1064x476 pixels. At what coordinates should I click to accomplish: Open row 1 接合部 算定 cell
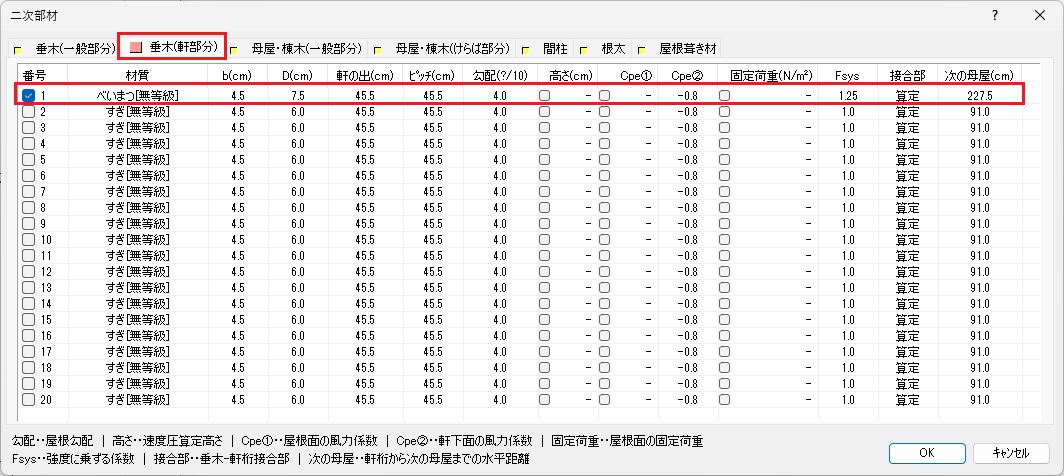(x=907, y=95)
